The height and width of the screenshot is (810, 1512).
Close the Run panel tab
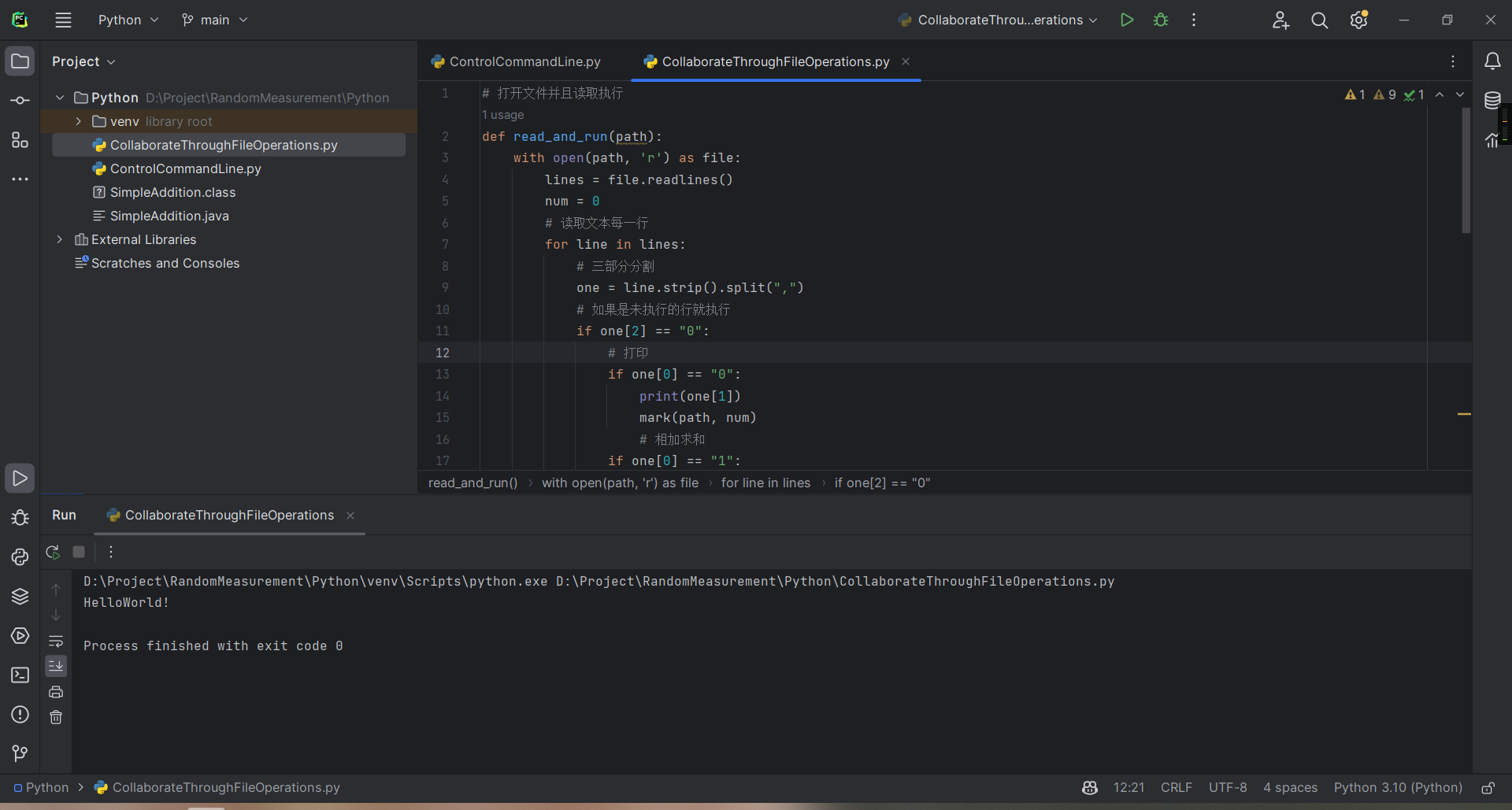pos(350,516)
